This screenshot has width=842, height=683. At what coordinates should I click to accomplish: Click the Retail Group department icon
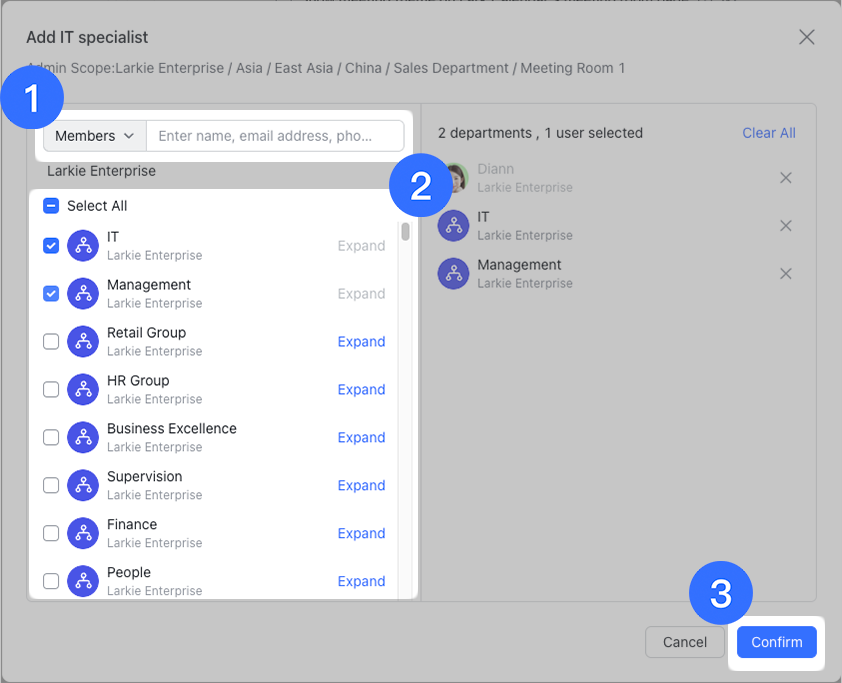[x=83, y=342]
